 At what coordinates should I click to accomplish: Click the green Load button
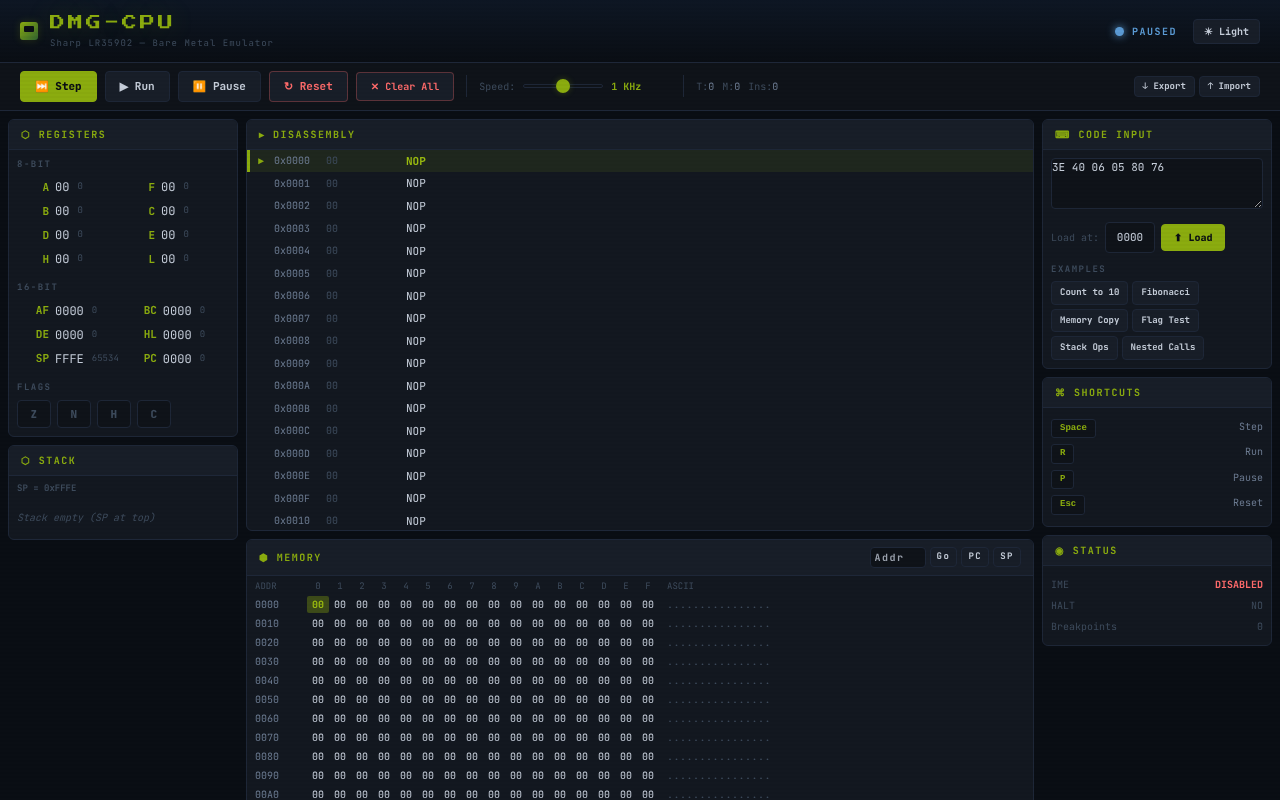pyautogui.click(x=1193, y=238)
